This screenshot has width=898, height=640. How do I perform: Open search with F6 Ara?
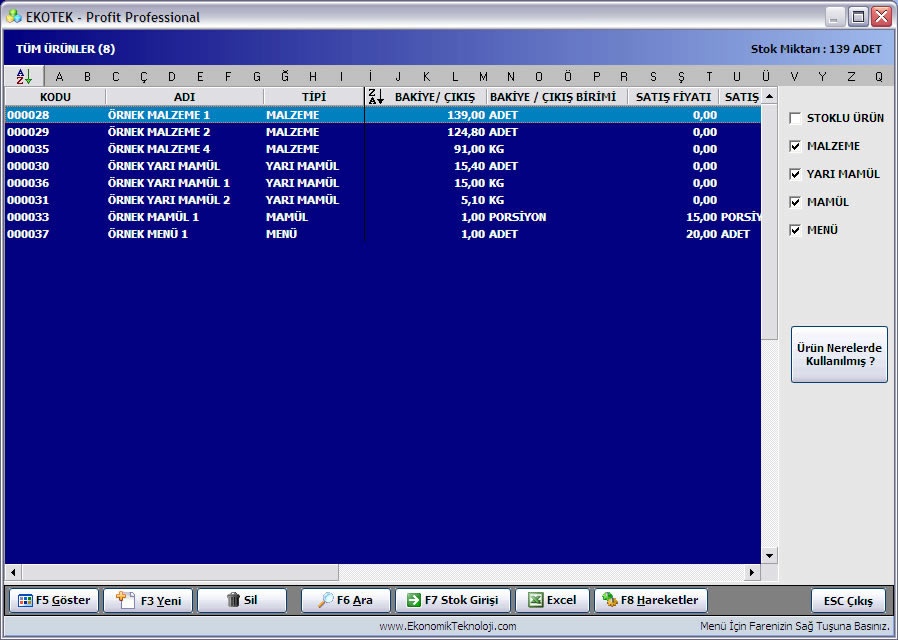pos(345,601)
